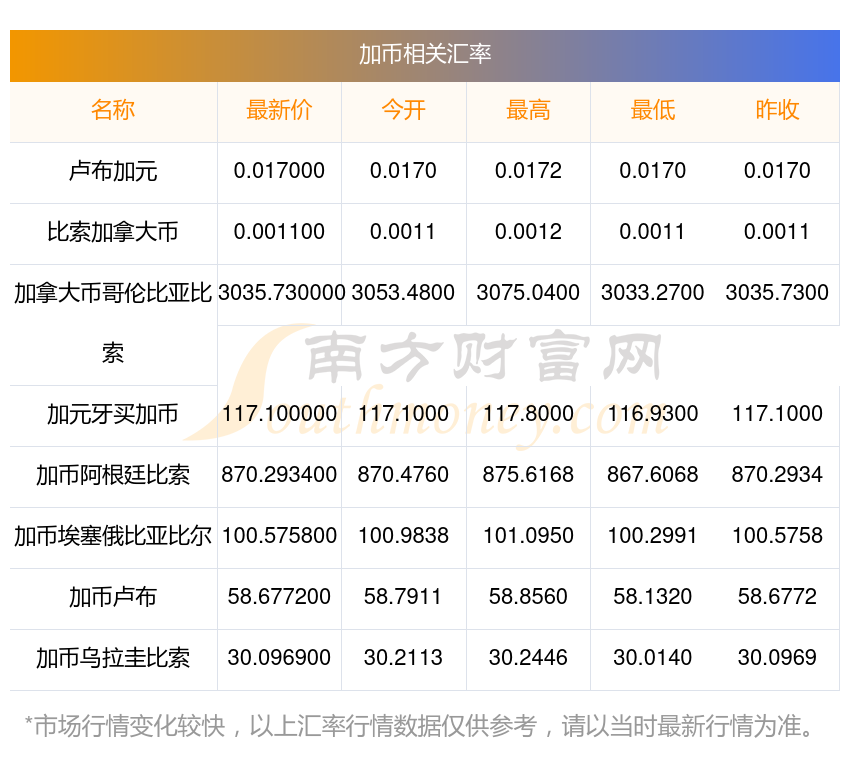Click the 100.5758 previous close value
This screenshot has width=850, height=757.
click(777, 536)
